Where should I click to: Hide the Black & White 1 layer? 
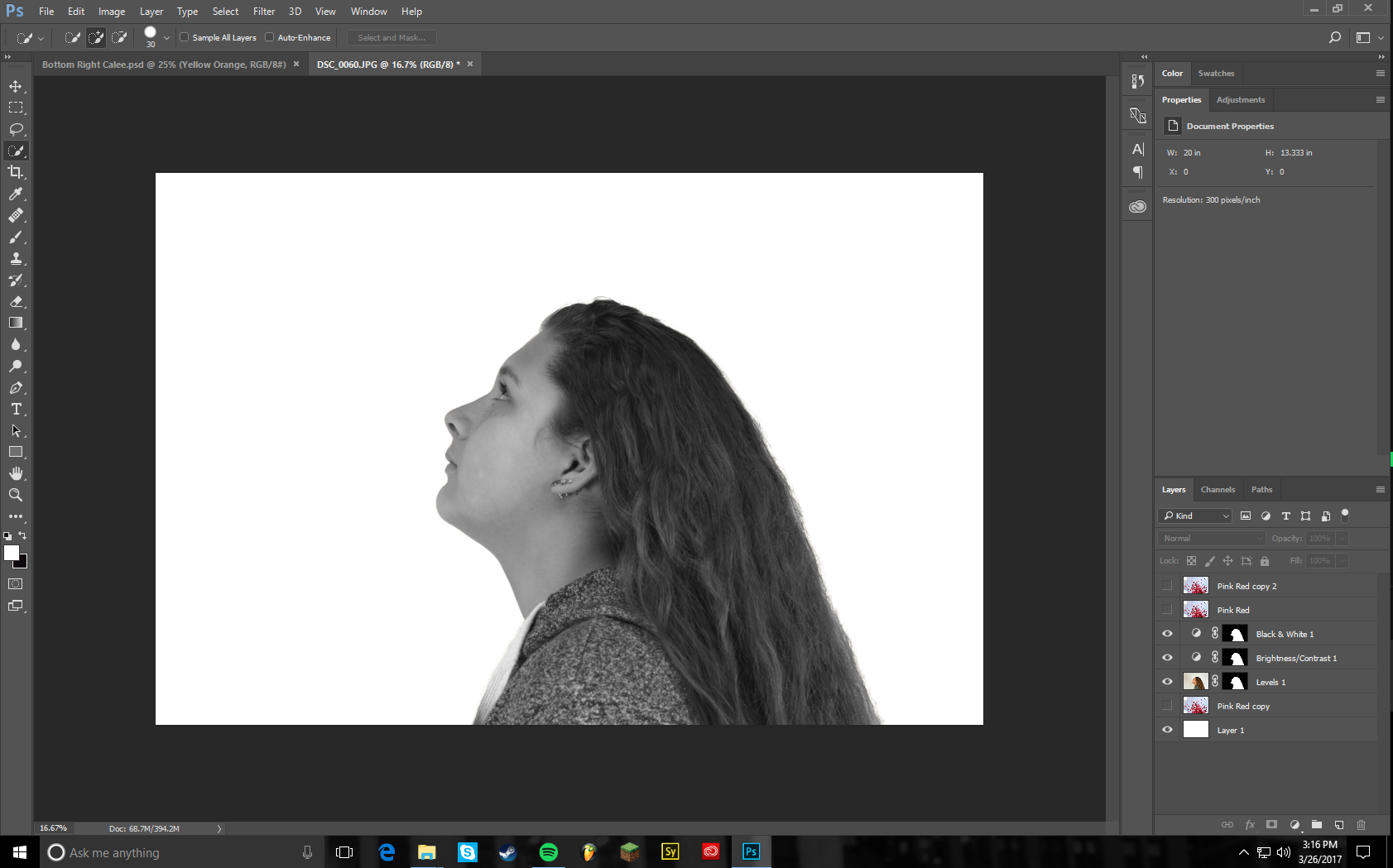(1167, 634)
